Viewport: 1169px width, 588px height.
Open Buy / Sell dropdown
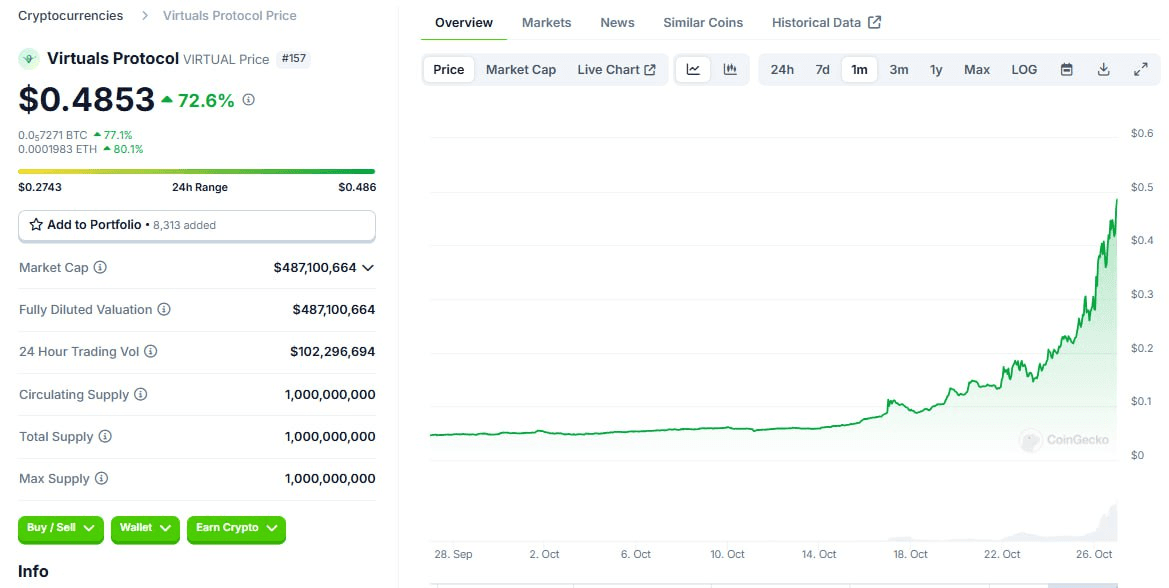pos(60,528)
